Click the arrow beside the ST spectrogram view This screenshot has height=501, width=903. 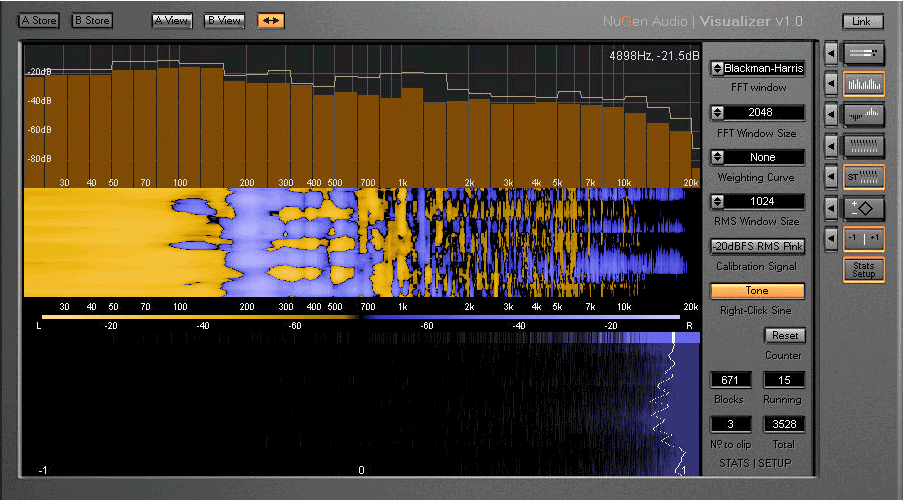[831, 177]
